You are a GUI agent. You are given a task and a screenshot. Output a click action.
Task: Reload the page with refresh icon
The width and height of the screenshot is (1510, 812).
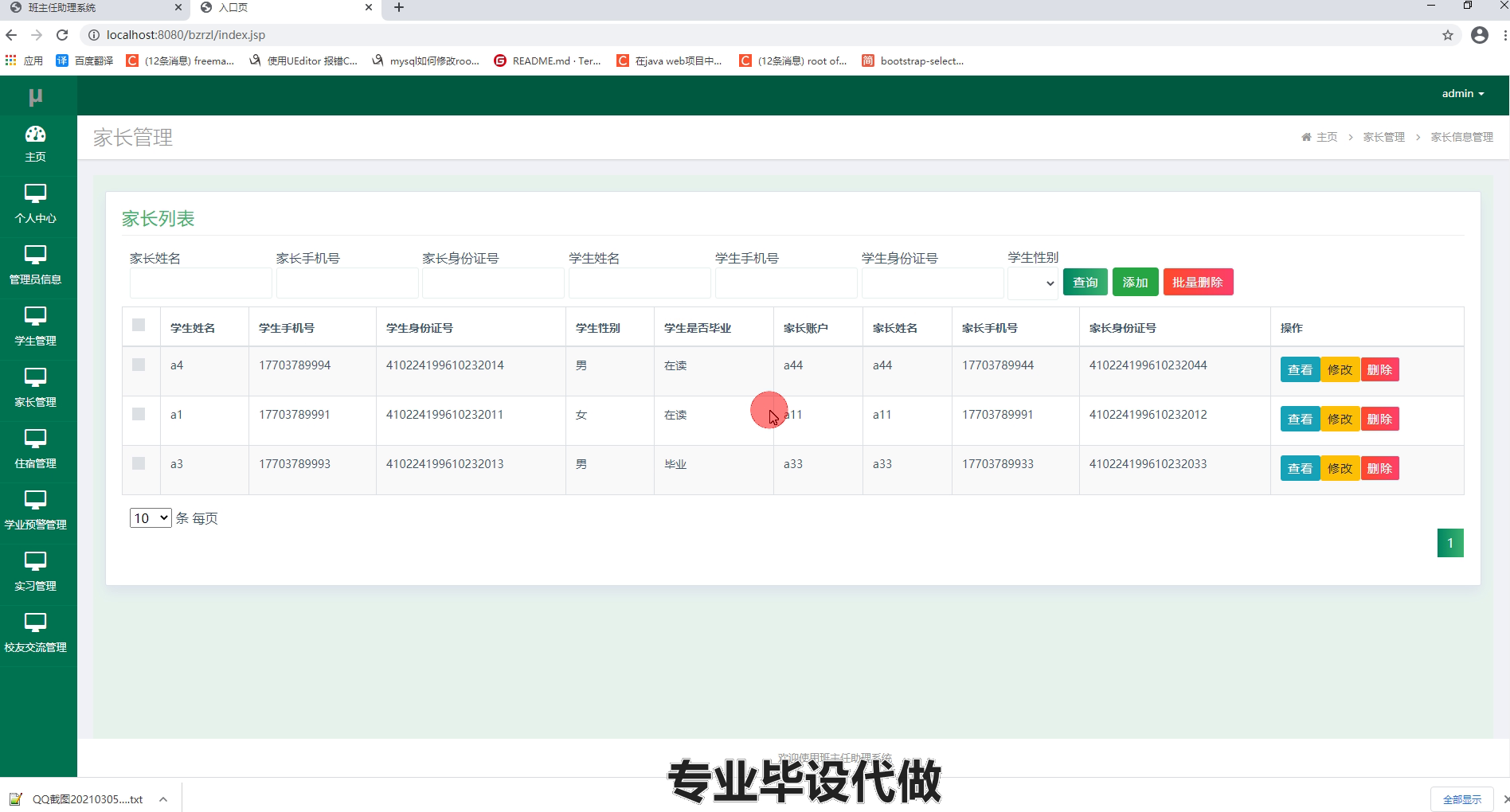click(62, 35)
